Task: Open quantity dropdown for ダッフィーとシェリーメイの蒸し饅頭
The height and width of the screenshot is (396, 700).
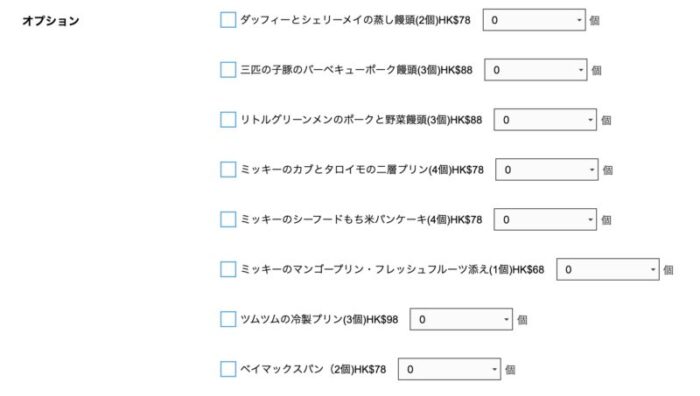Action: pos(534,20)
